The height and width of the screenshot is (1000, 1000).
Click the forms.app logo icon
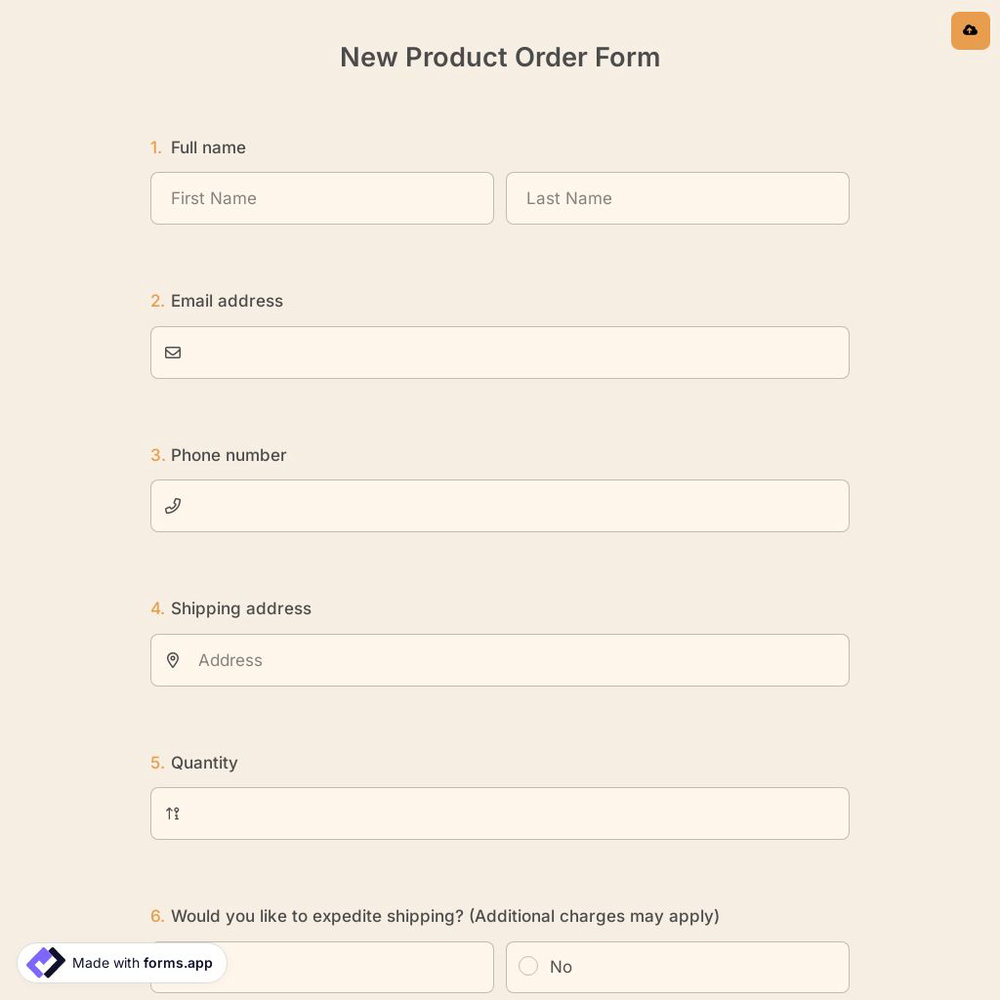click(45, 962)
